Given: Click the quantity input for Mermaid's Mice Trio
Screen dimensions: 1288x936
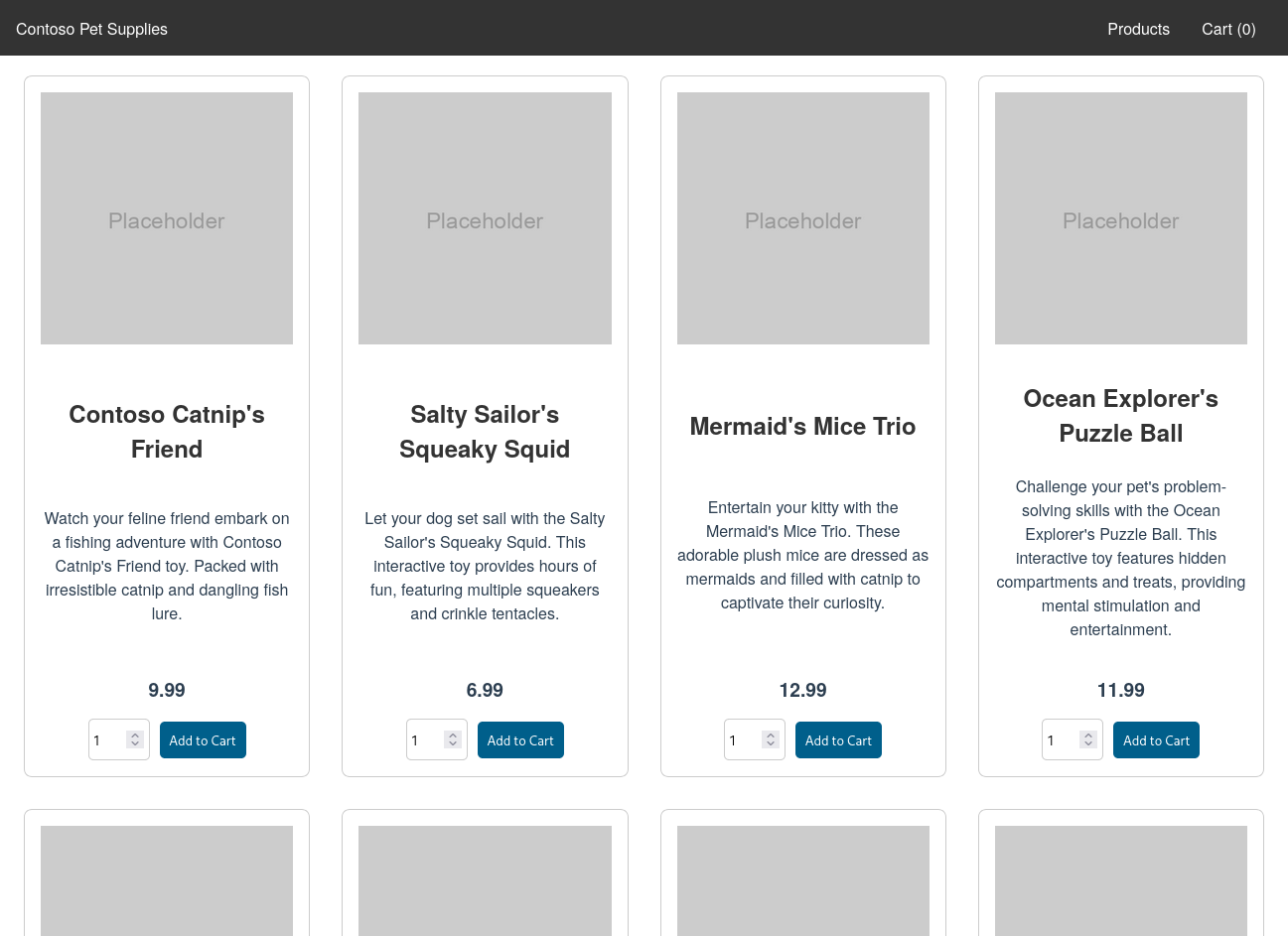Looking at the screenshot, I should [x=745, y=739].
